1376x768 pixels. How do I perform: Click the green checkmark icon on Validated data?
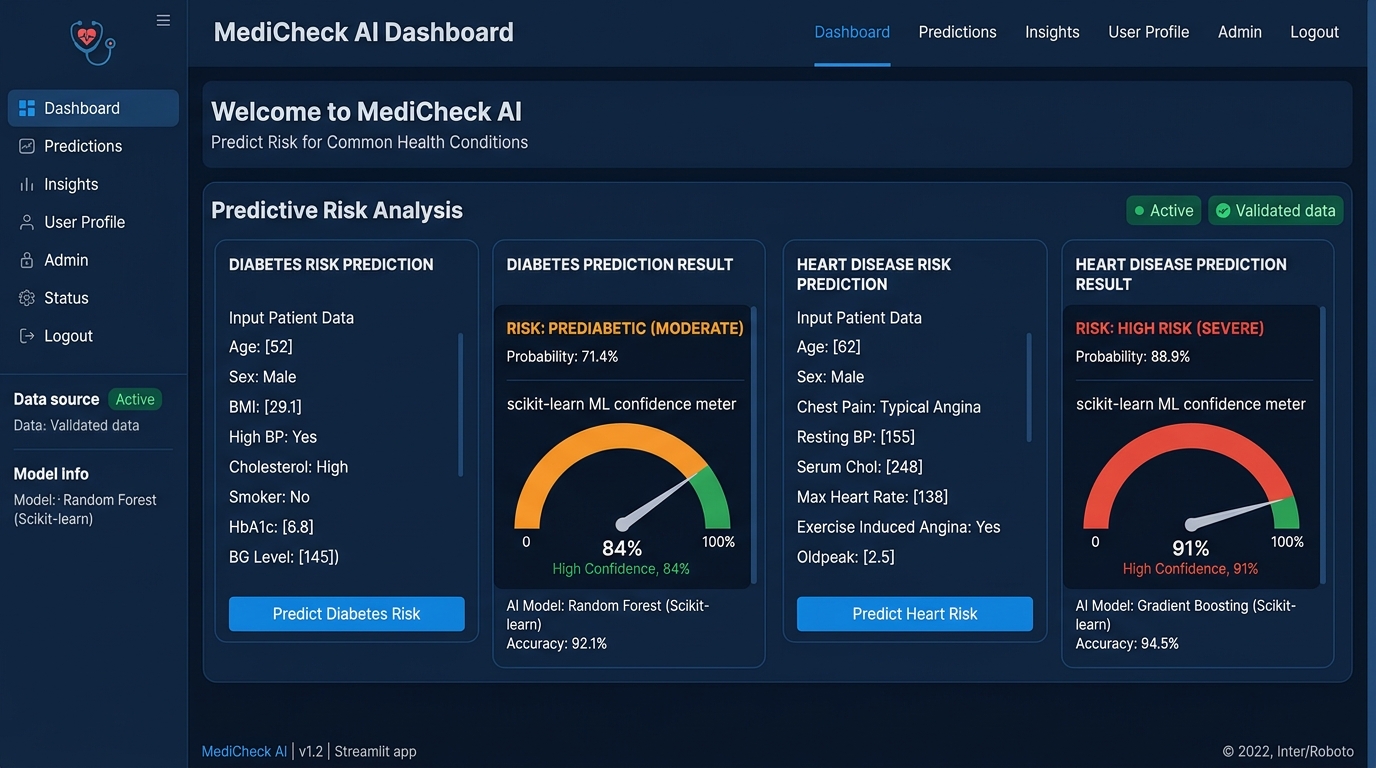(x=1223, y=210)
